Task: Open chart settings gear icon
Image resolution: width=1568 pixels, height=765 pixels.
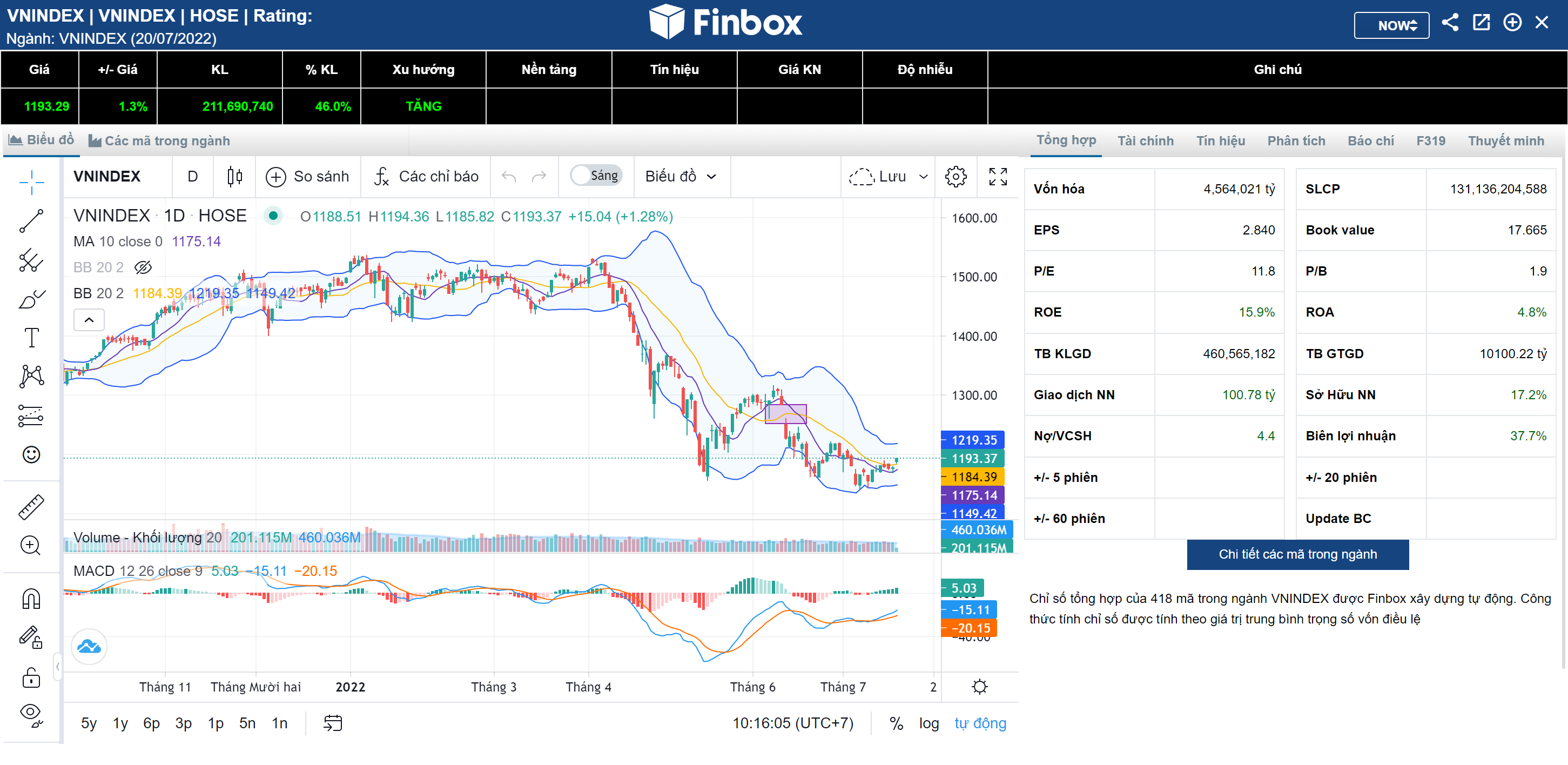Action: [x=955, y=177]
